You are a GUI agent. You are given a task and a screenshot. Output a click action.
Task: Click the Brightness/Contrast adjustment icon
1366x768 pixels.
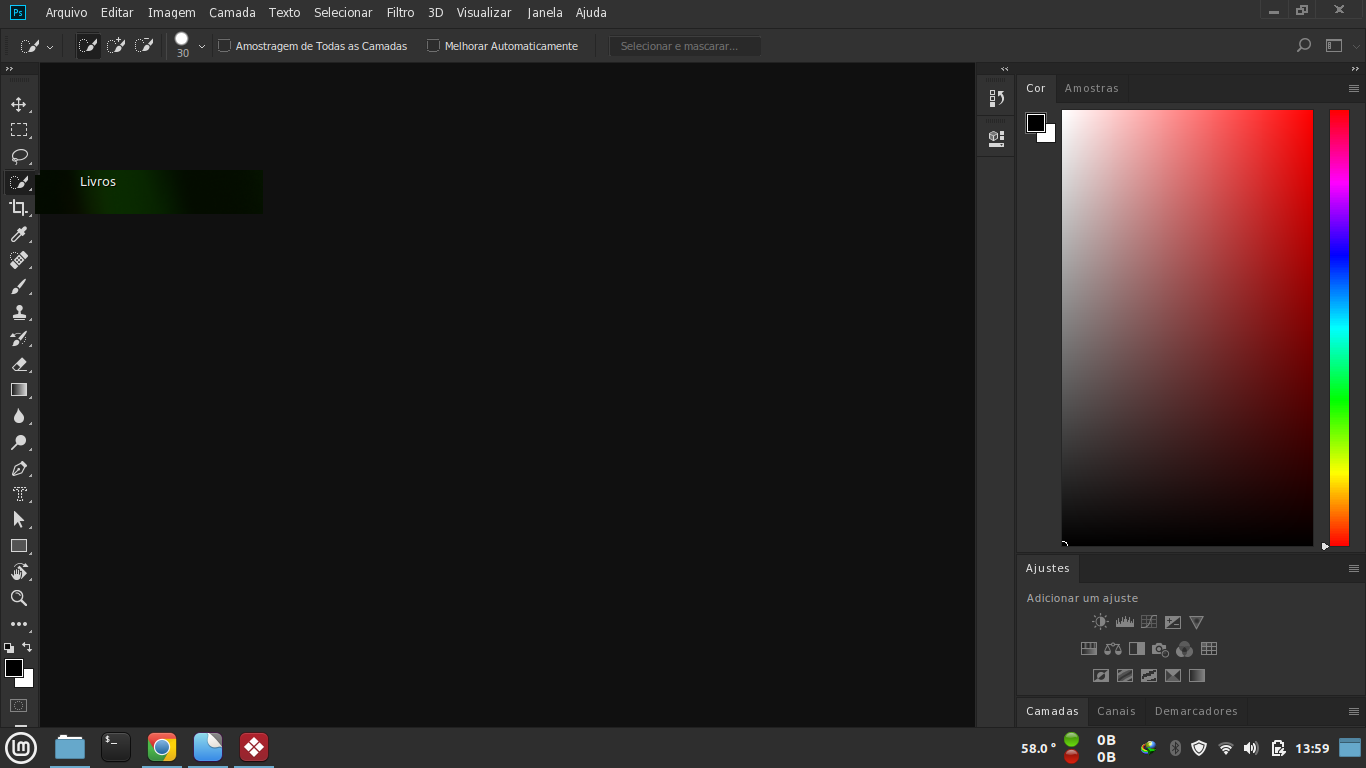(x=1100, y=622)
